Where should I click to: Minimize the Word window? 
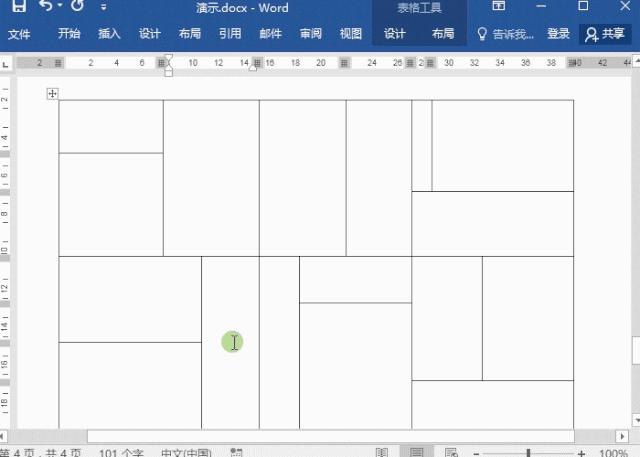[541, 6]
